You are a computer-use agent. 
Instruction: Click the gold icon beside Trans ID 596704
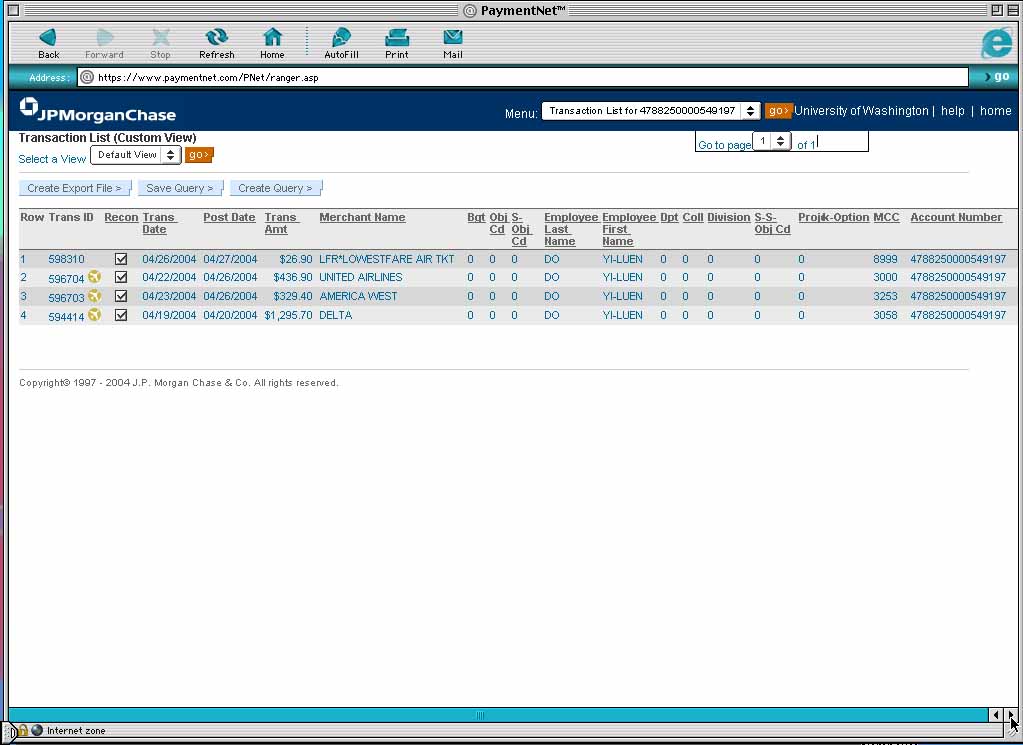pyautogui.click(x=95, y=277)
